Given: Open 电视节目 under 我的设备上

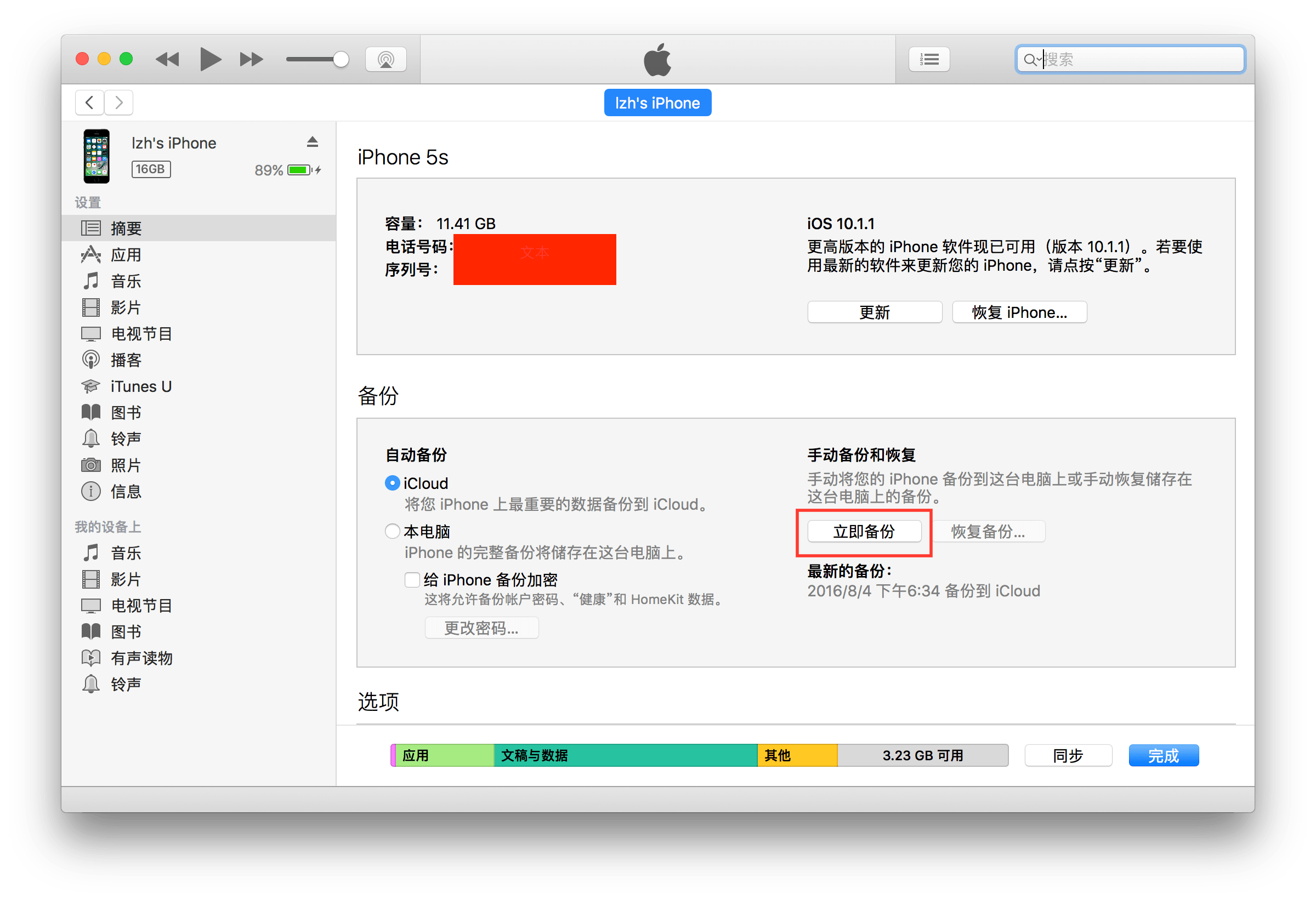Looking at the screenshot, I should pos(198,605).
